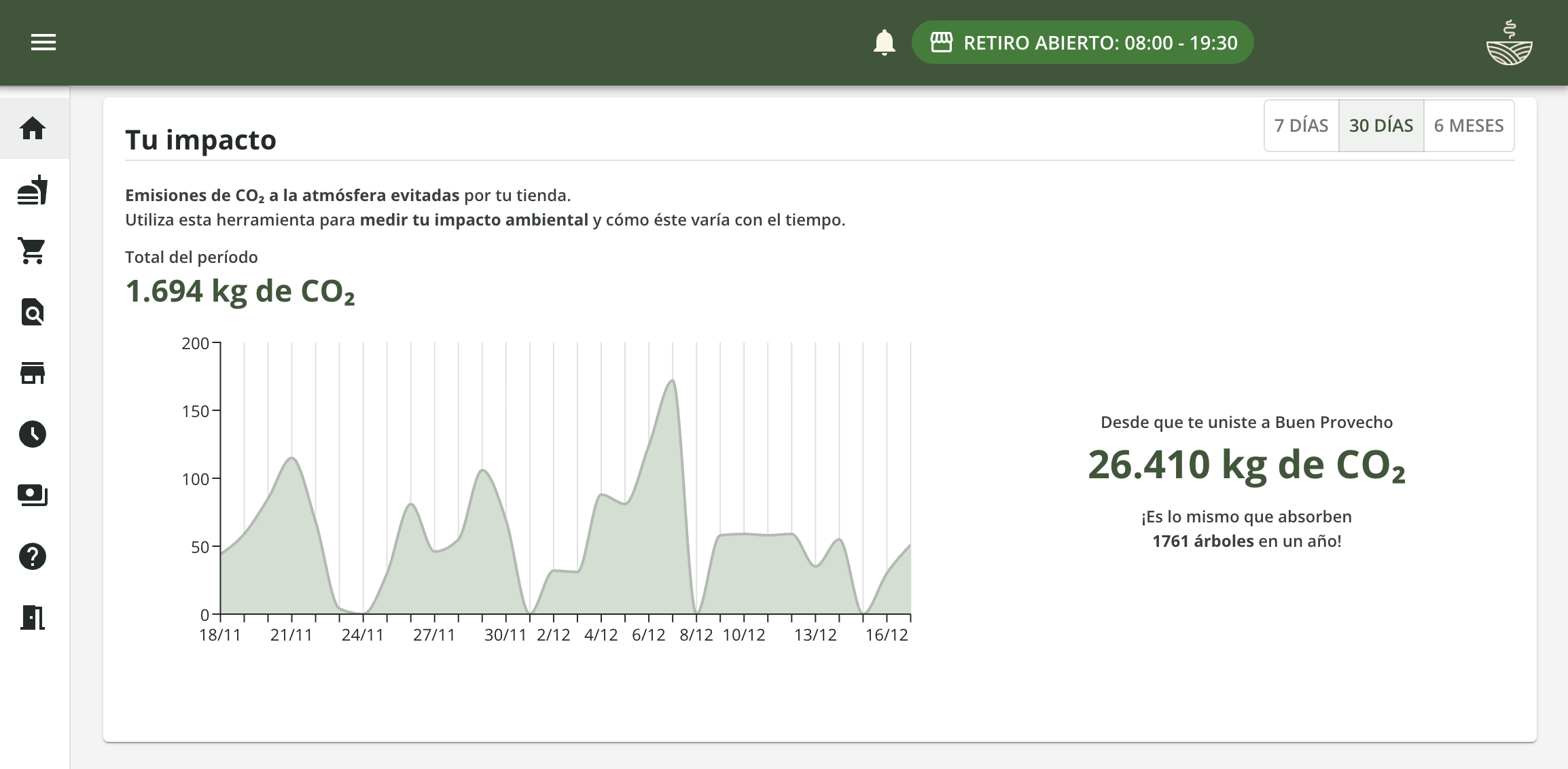Click the Buen Provecho logo icon

coord(1509,43)
